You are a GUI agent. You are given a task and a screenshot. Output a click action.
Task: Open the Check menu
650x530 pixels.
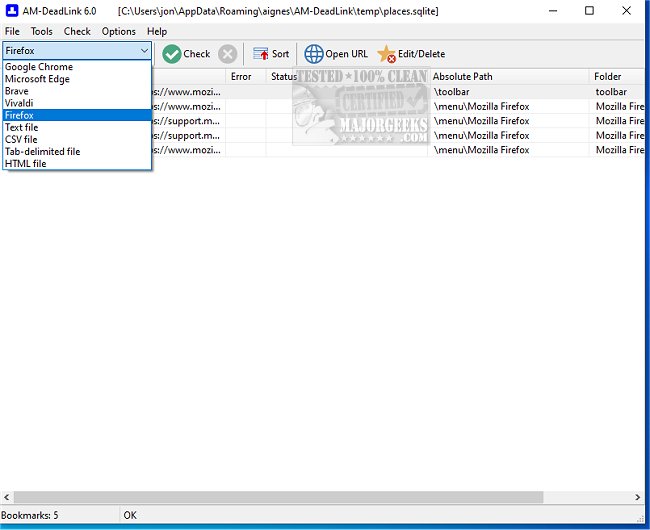pos(77,31)
